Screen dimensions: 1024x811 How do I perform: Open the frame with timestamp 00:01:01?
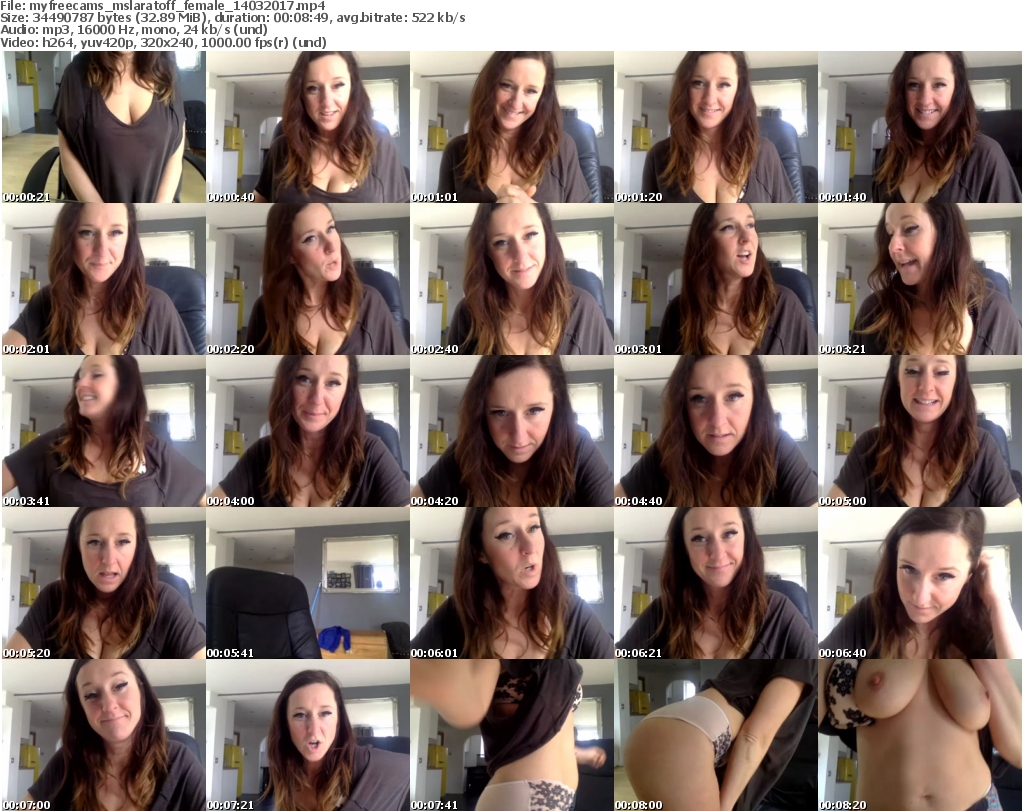click(x=512, y=127)
